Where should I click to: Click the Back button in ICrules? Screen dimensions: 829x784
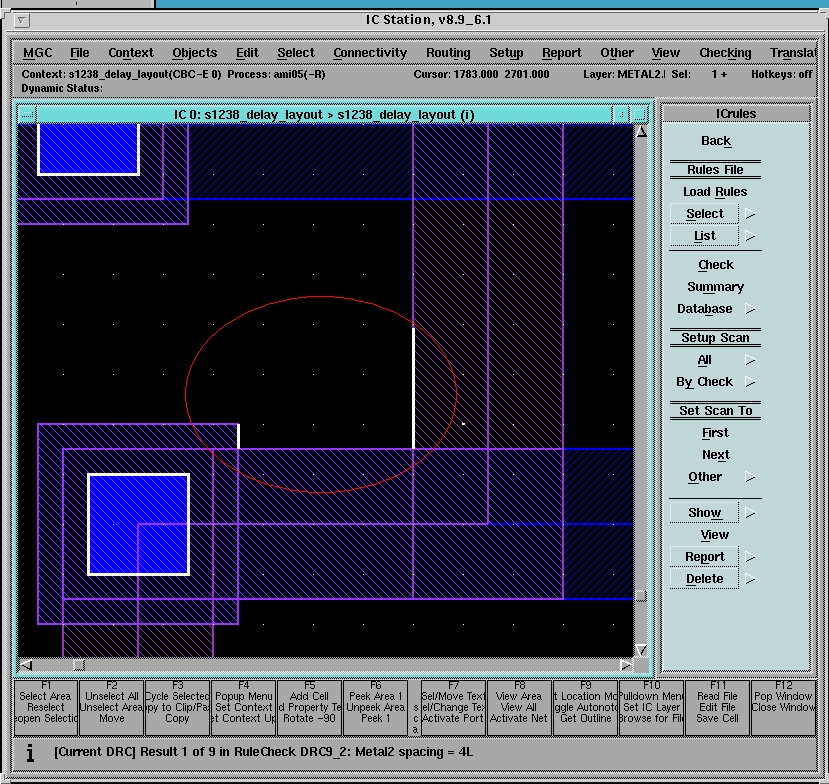715,141
